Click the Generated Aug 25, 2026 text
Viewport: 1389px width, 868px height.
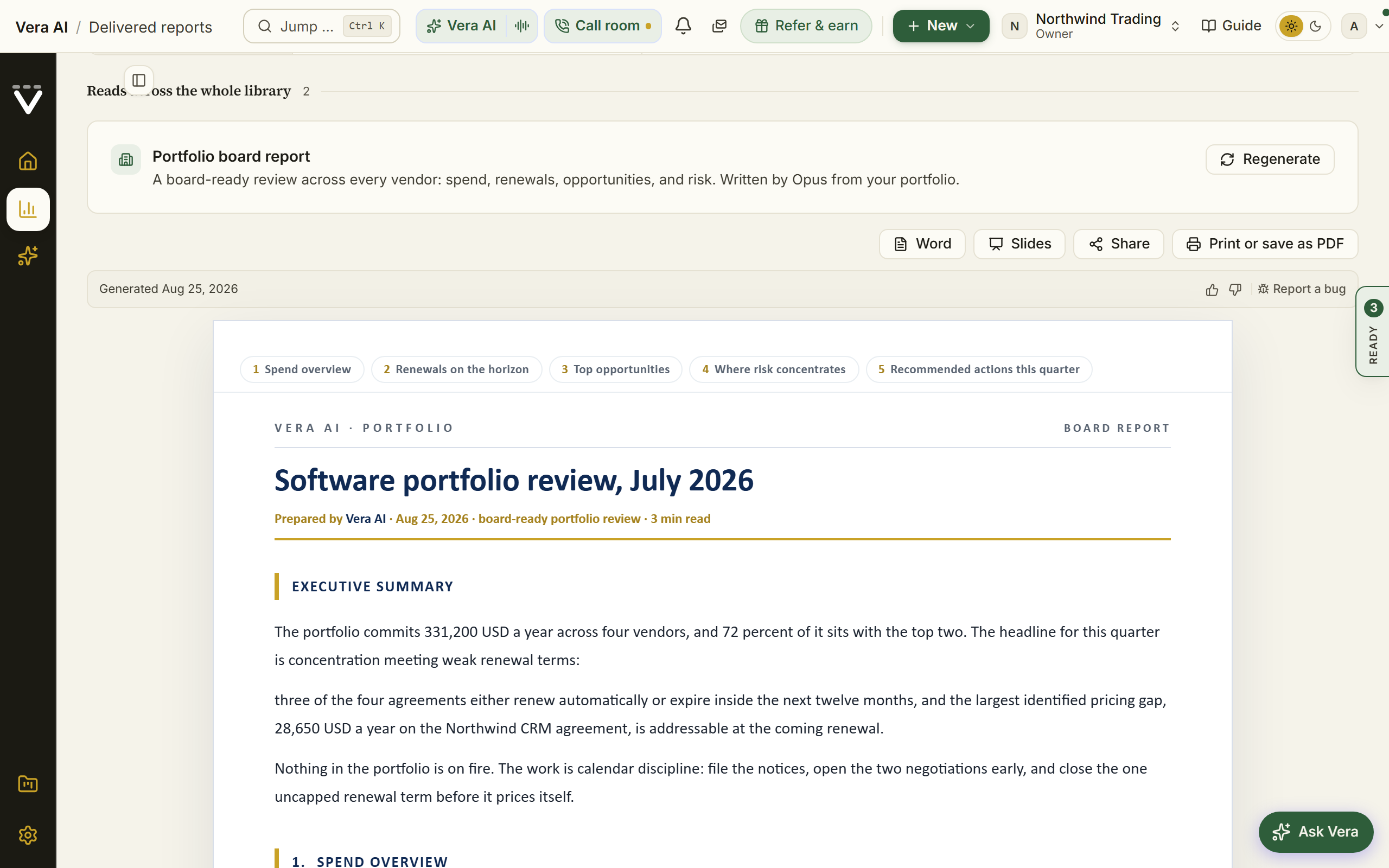click(x=169, y=289)
